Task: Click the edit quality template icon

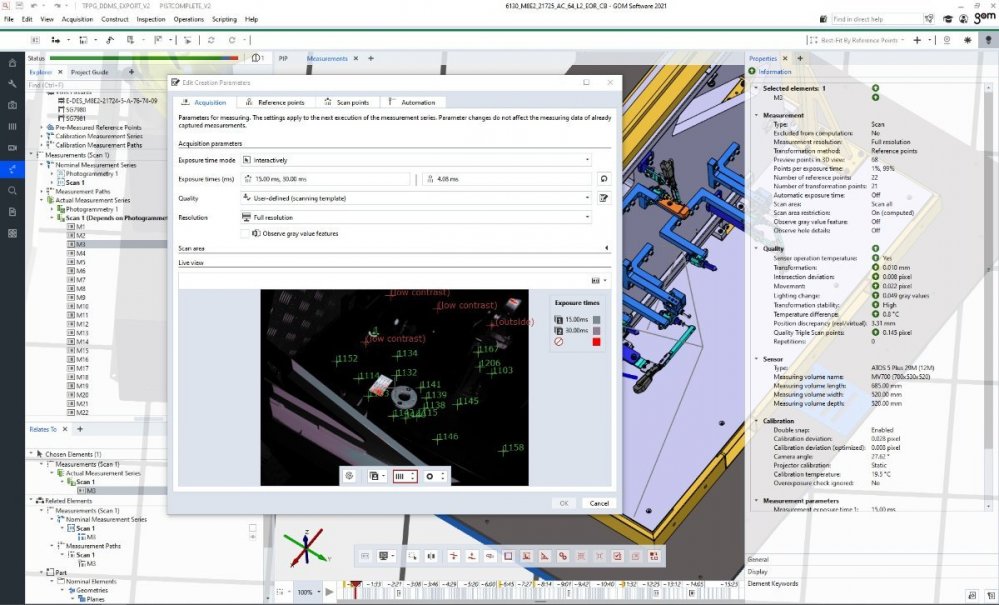Action: tap(603, 198)
